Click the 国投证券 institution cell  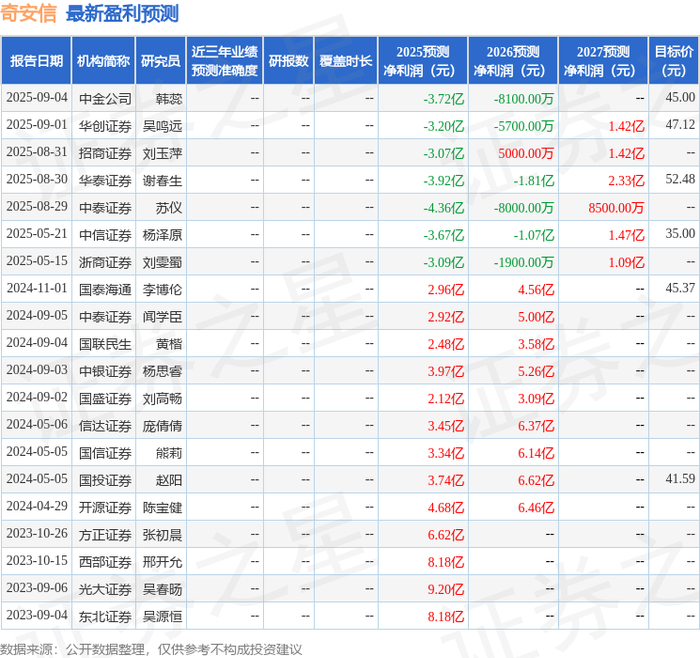tap(105, 480)
